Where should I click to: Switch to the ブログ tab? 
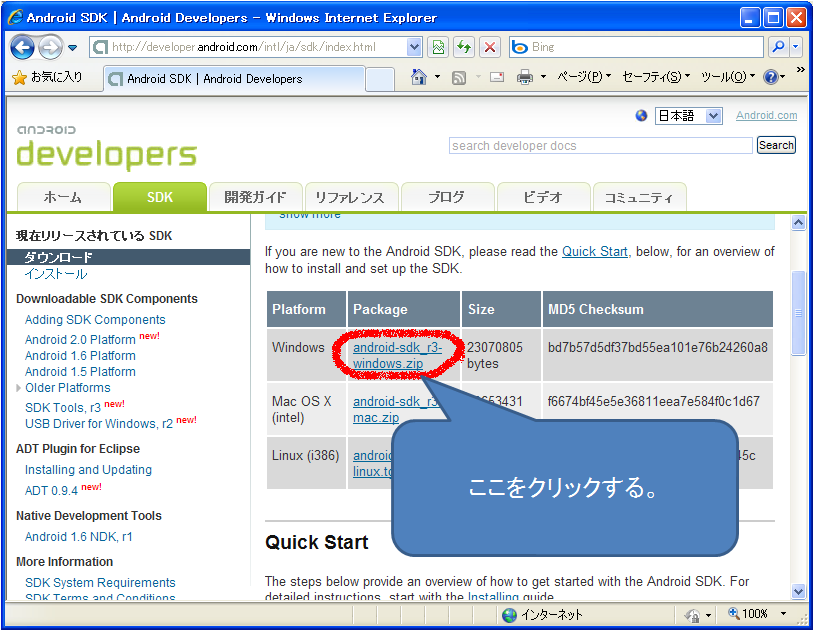point(447,197)
